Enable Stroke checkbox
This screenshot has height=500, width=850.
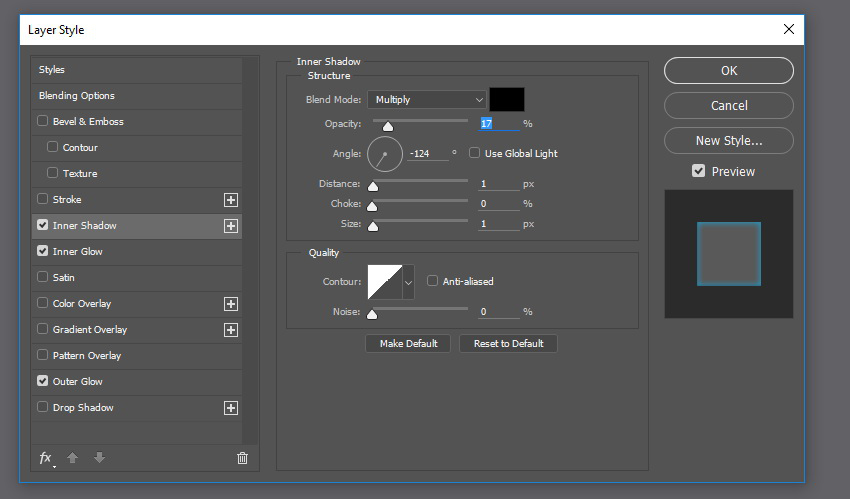(x=42, y=199)
